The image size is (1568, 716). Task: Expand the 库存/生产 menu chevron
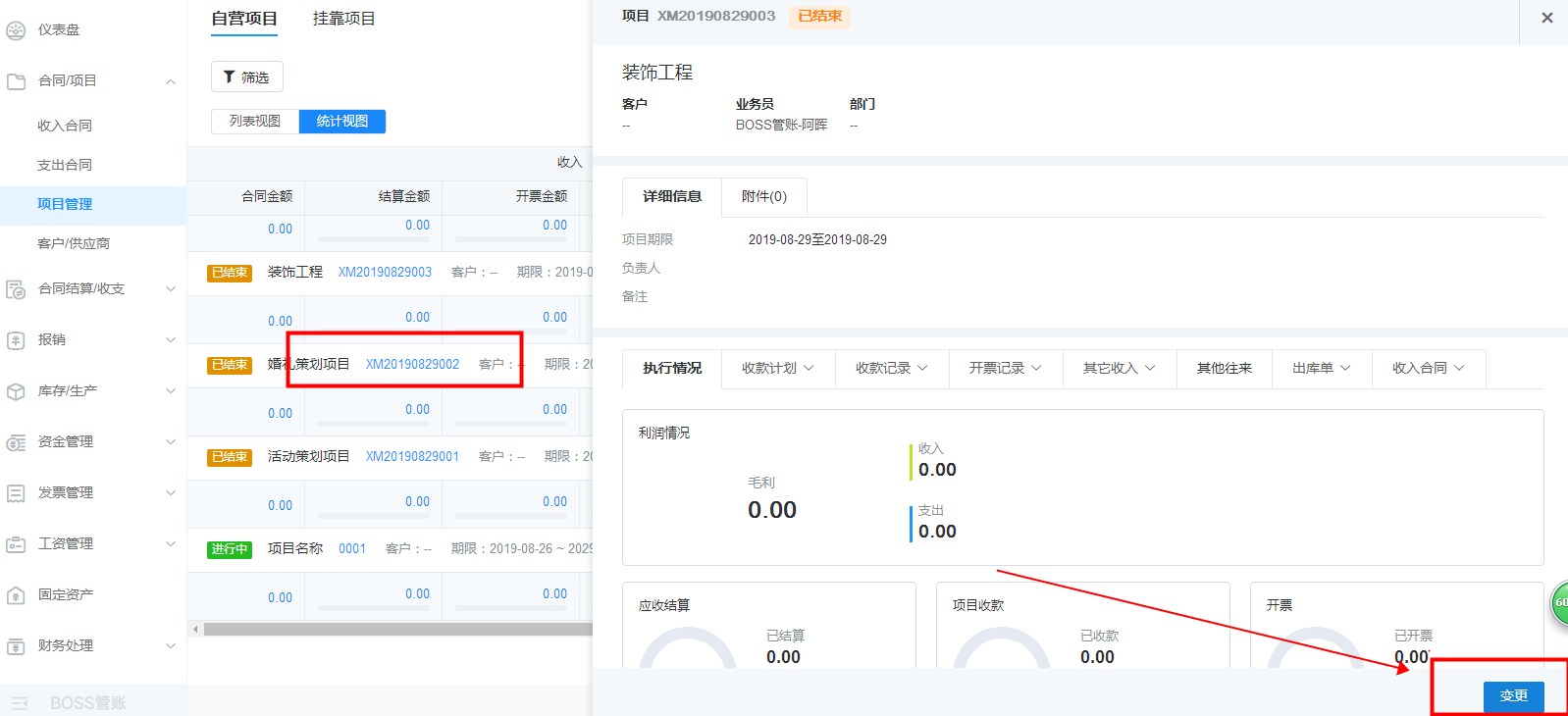coord(171,391)
